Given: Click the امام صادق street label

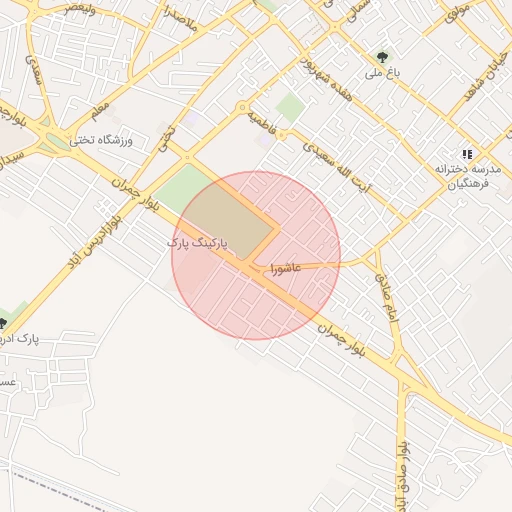Looking at the screenshot, I should [387, 298].
